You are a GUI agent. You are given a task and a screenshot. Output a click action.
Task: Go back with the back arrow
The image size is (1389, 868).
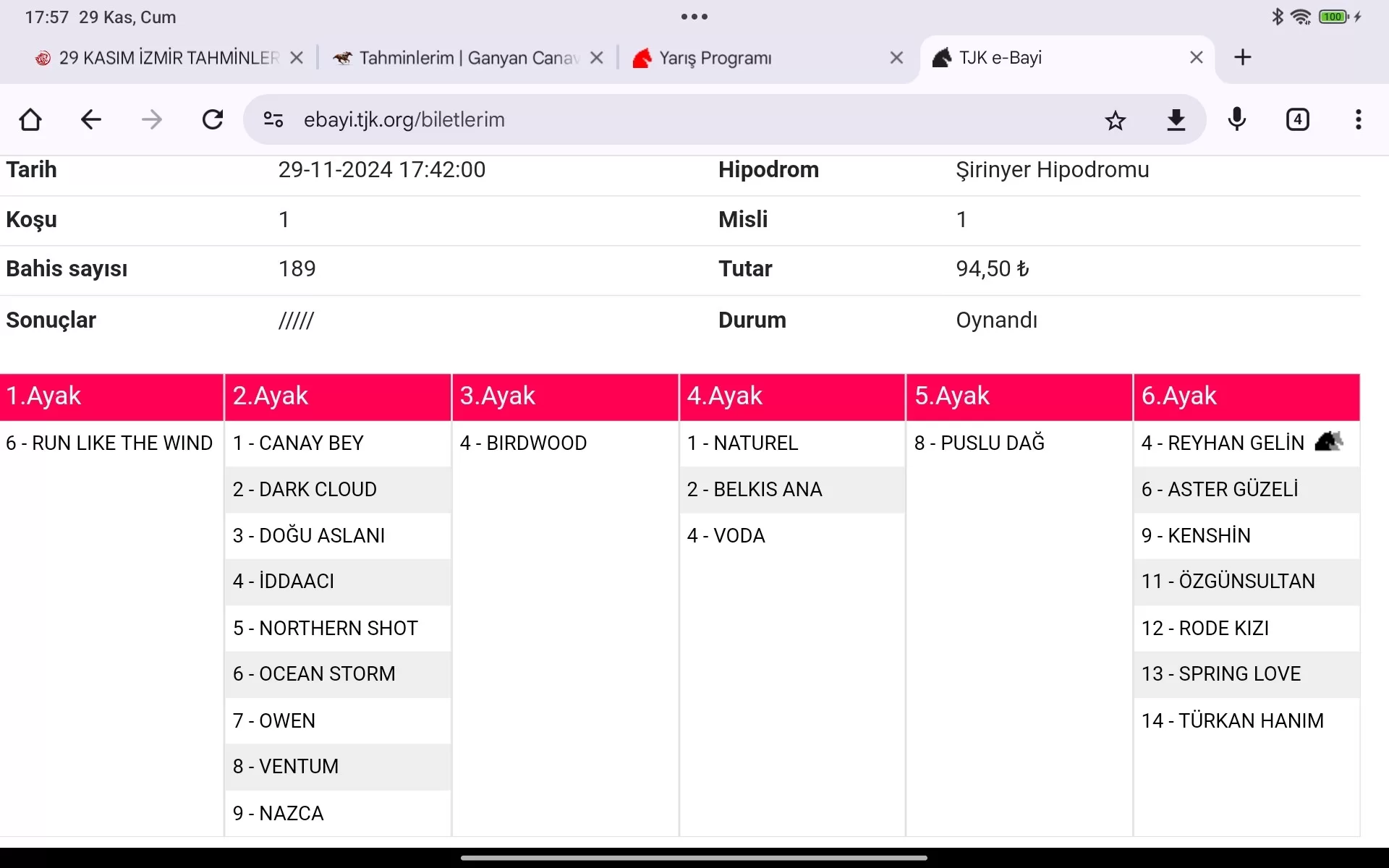[x=91, y=119]
